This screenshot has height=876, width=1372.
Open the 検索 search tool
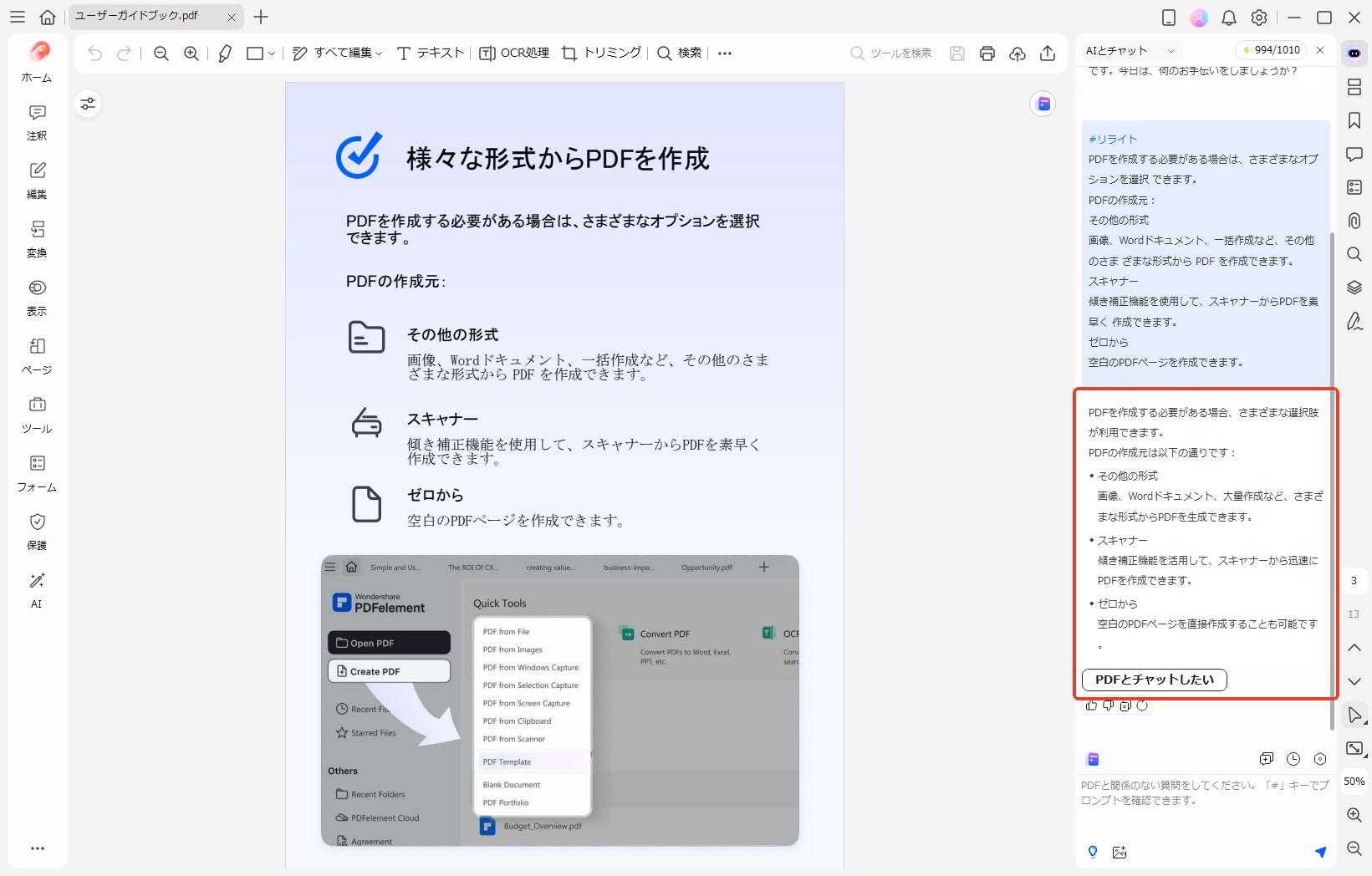(x=680, y=53)
